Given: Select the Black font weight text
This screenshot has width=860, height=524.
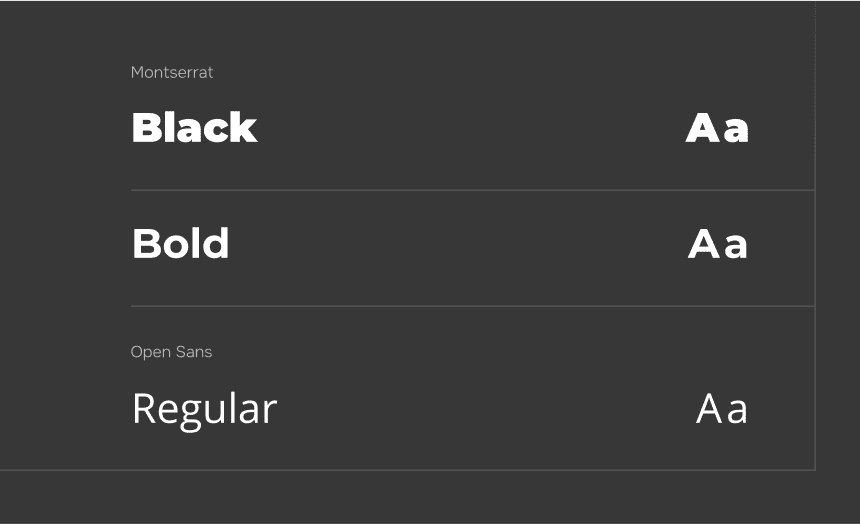Looking at the screenshot, I should pos(194,128).
